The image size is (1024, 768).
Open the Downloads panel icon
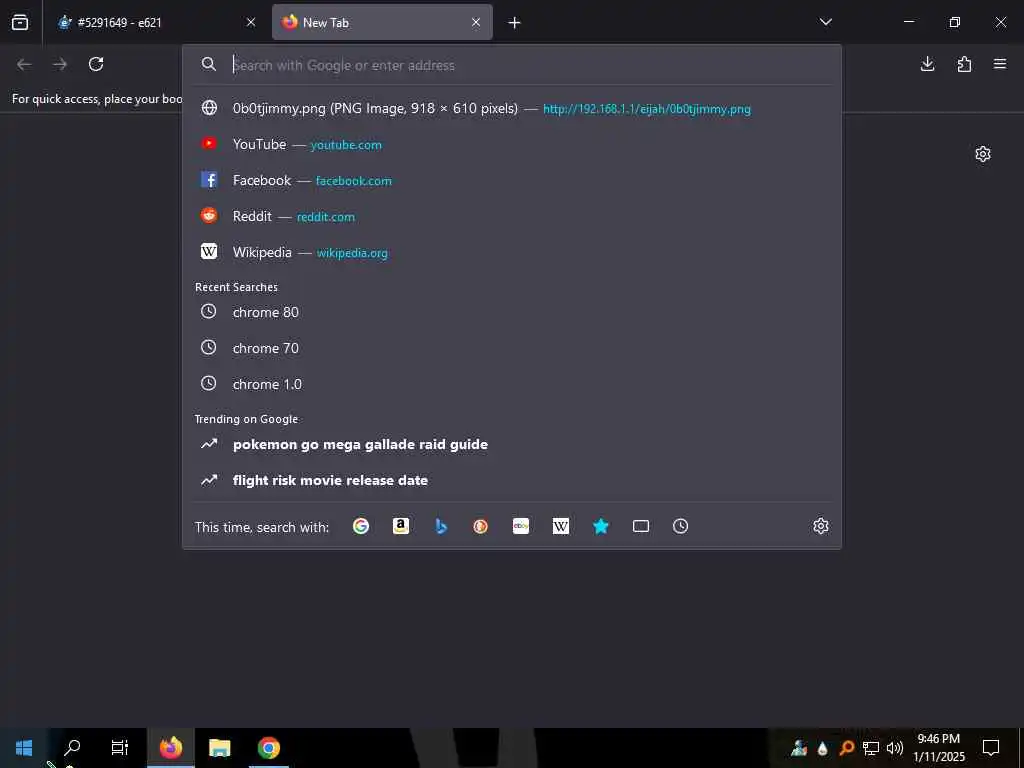927,64
